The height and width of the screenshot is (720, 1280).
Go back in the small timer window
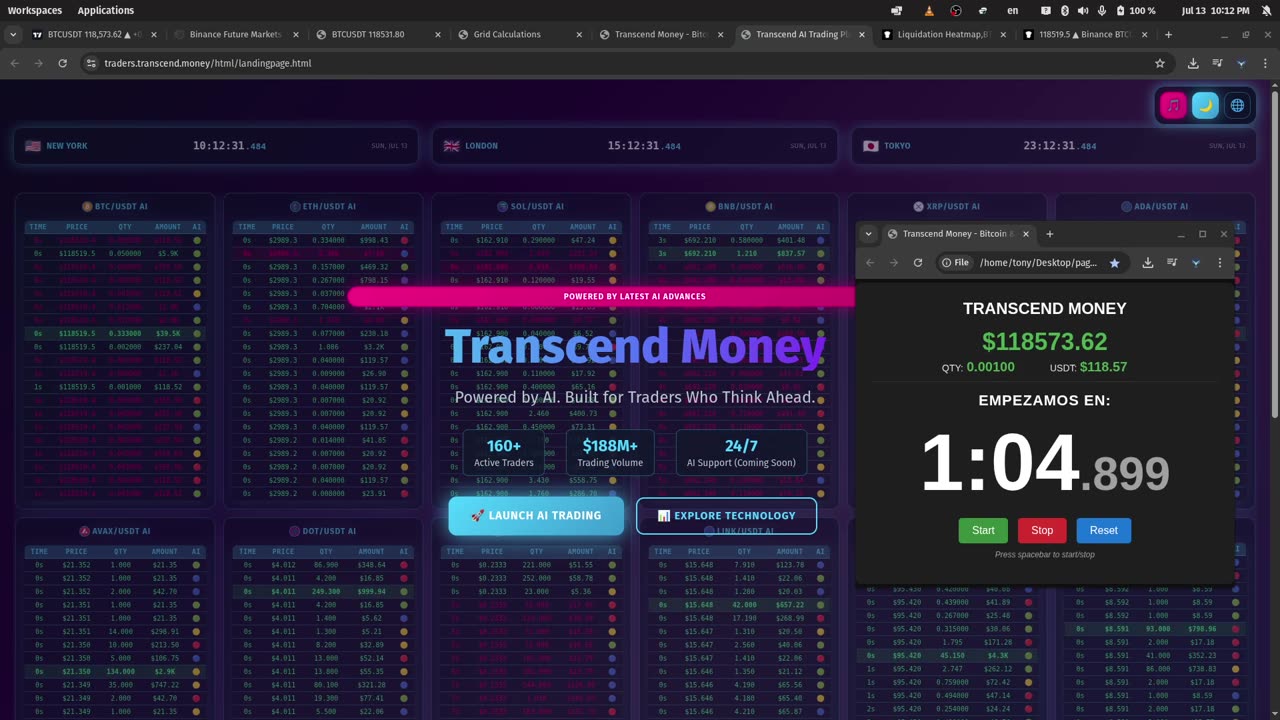(870, 263)
